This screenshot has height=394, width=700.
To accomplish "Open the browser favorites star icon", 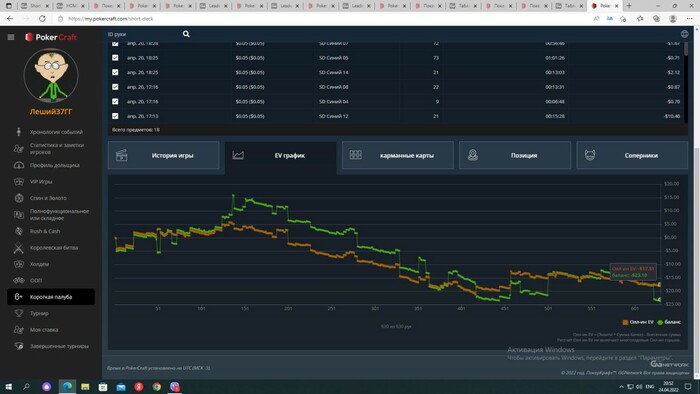I will (640, 19).
